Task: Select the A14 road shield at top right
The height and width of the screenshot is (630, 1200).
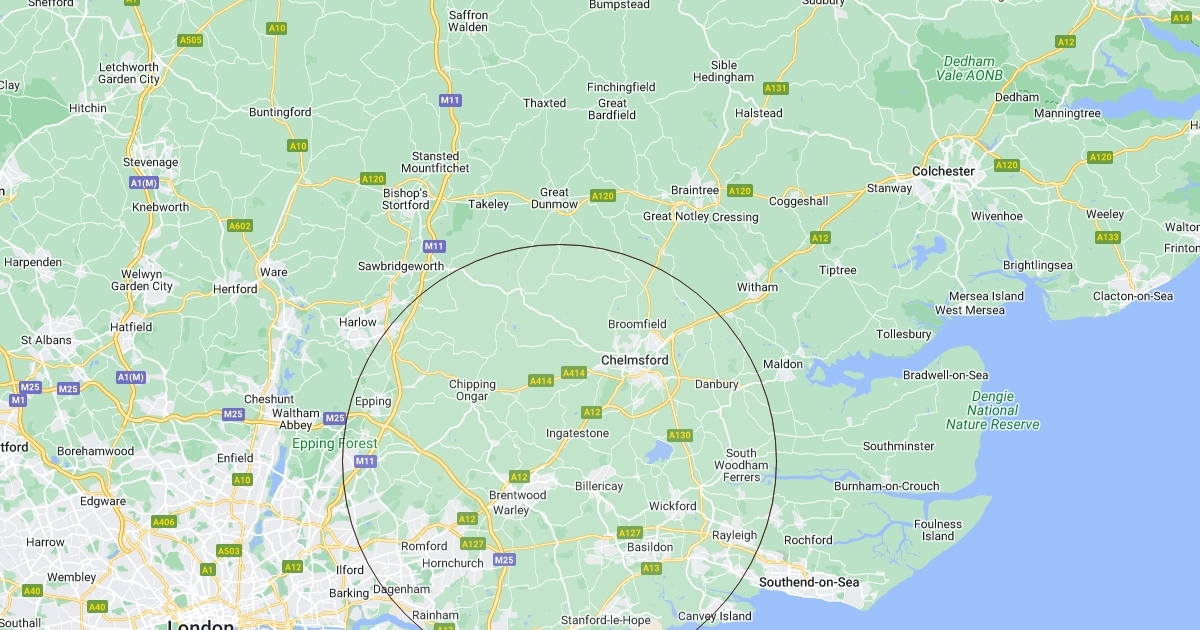Action: tap(1180, 18)
